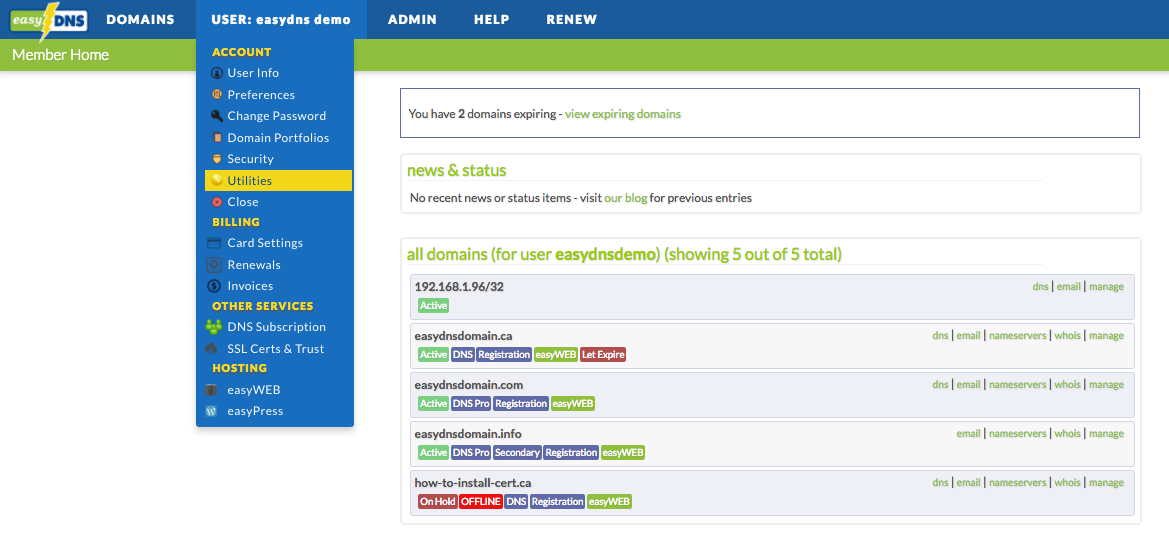The image size is (1169, 539).
Task: Select Renewals under Billing
Action: click(x=254, y=265)
